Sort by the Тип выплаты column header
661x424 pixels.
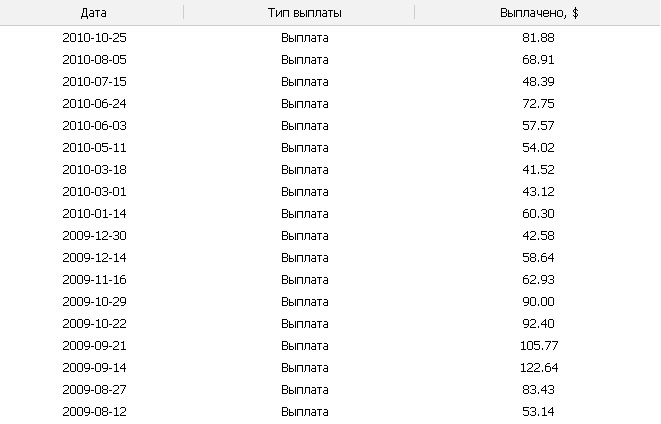tap(304, 13)
